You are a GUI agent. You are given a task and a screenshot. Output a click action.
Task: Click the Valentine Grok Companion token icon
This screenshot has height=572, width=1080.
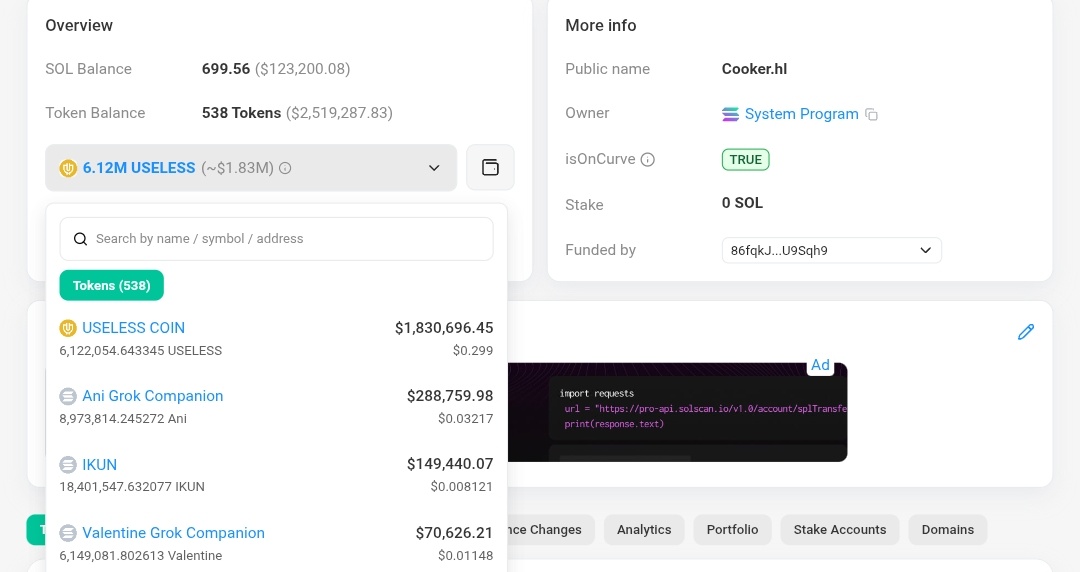point(68,533)
